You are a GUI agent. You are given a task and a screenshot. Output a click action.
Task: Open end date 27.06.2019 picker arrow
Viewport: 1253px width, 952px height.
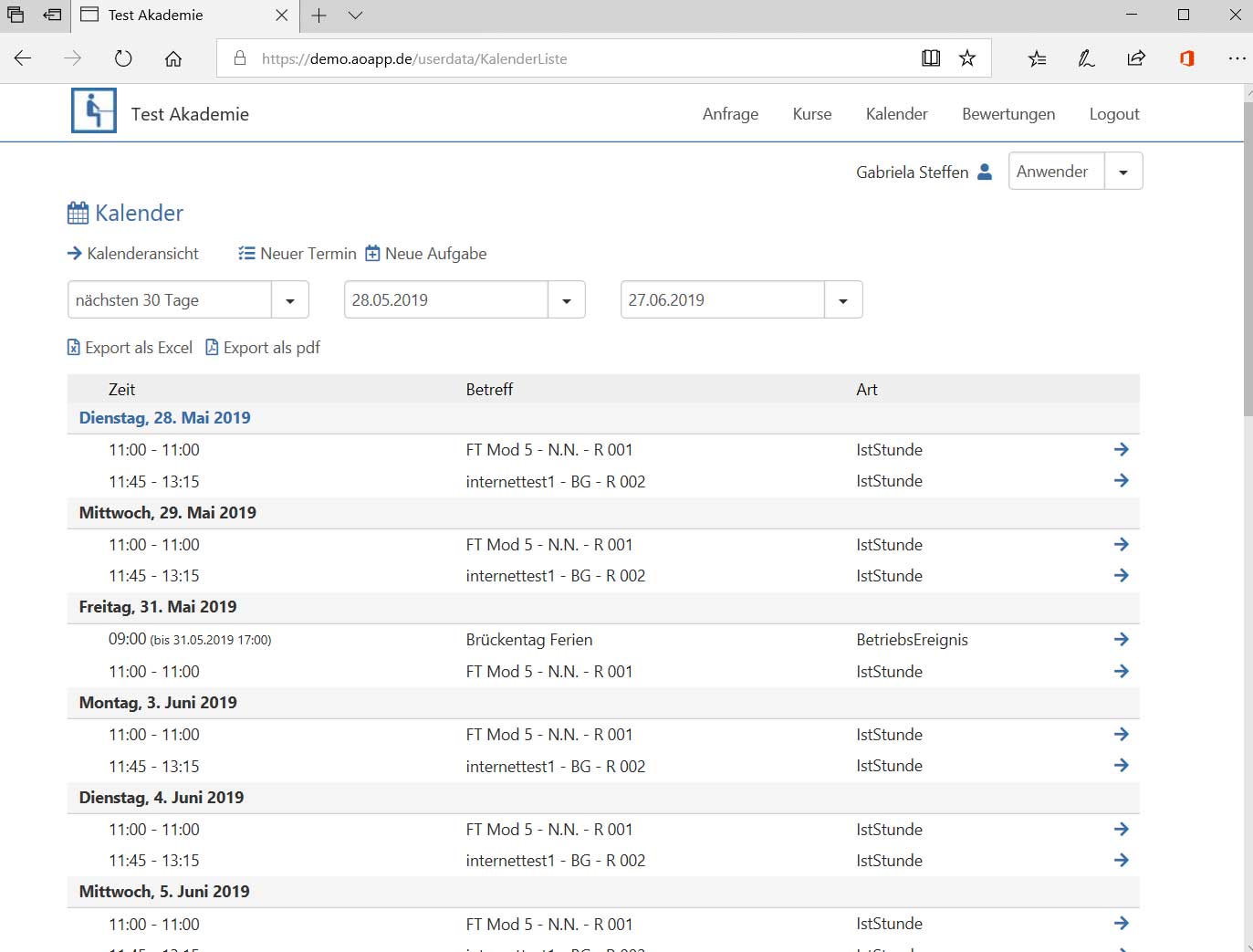[843, 300]
